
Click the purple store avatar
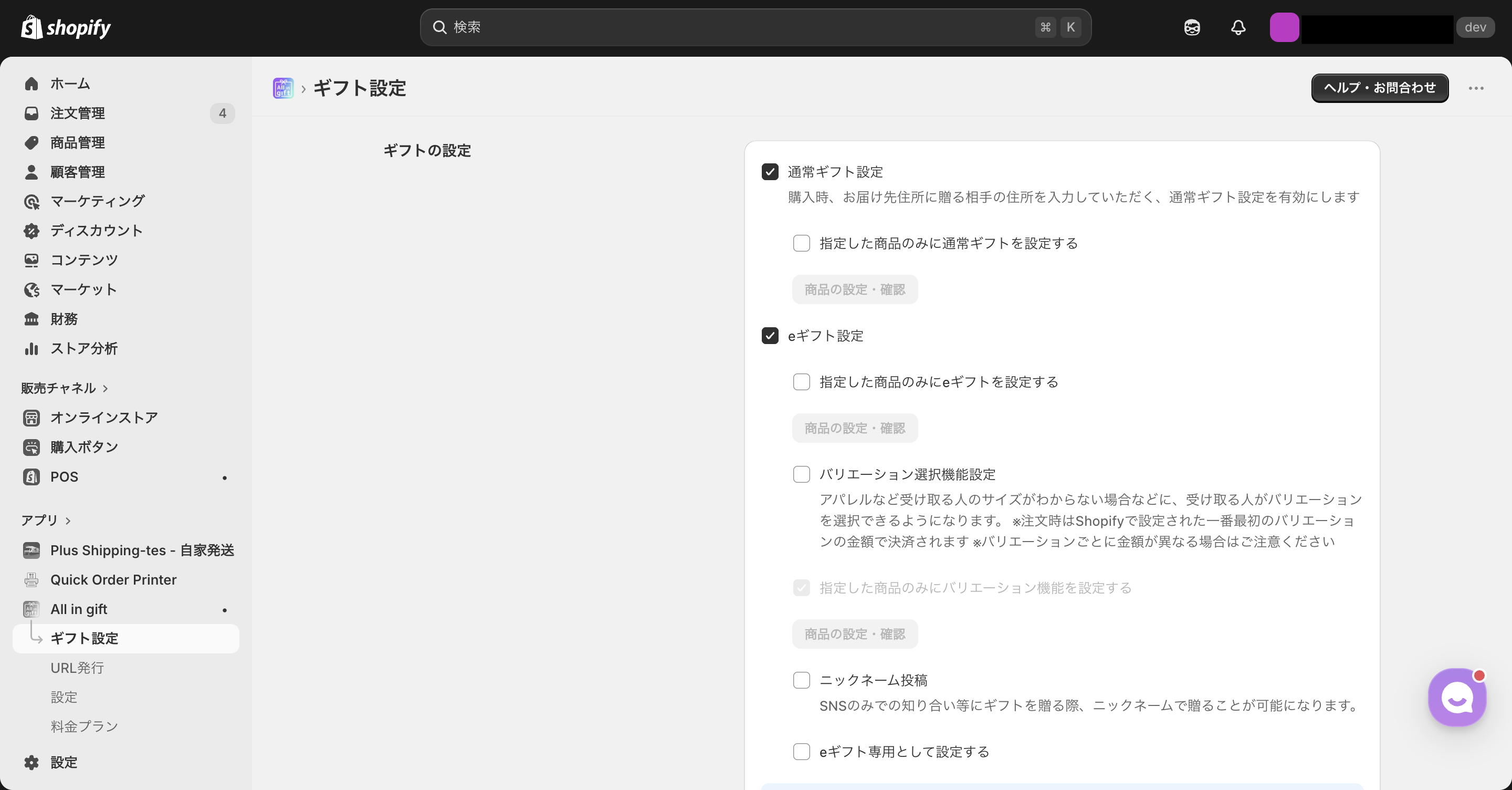[1284, 27]
